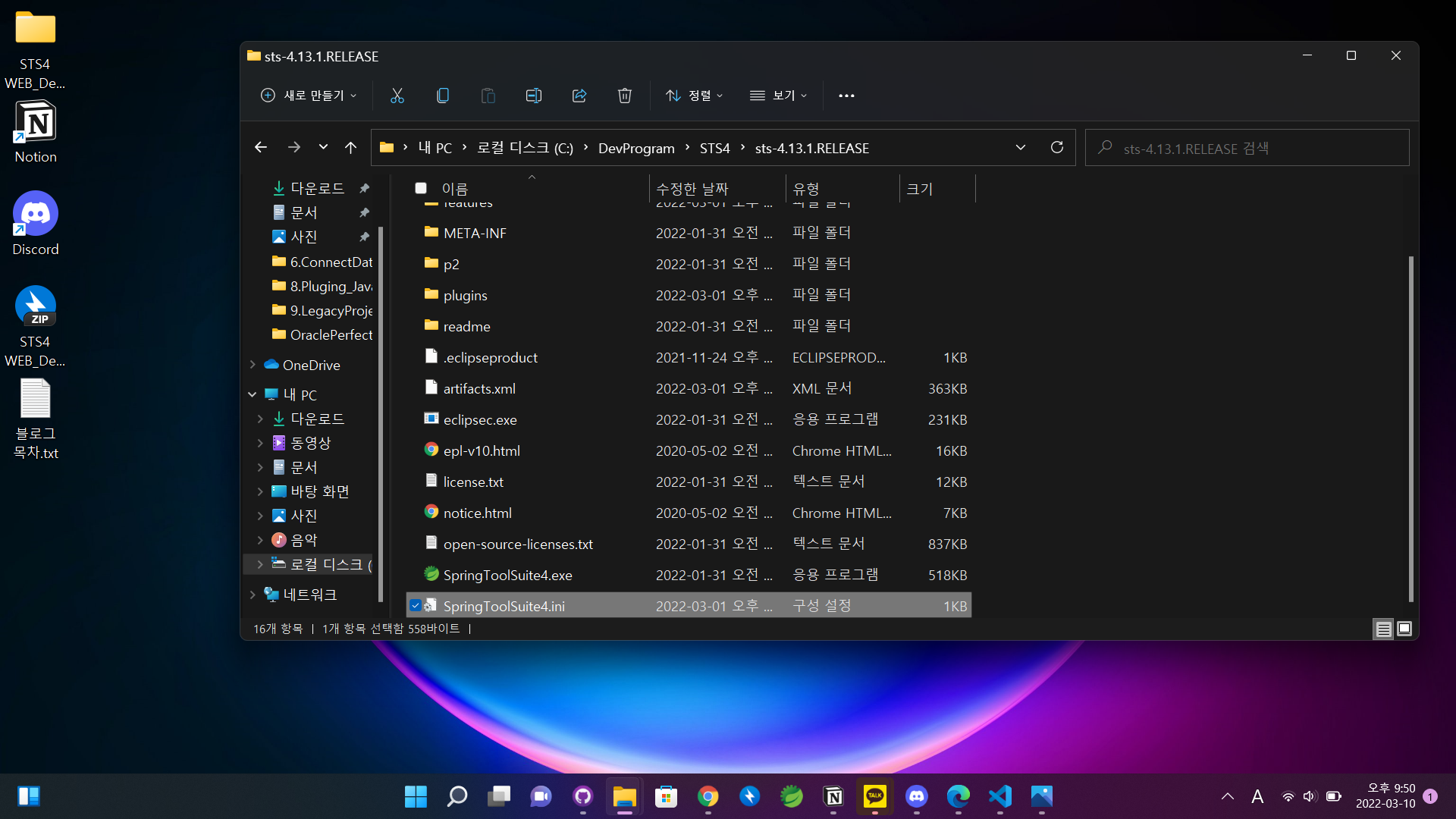Open the 보기 view menu
The height and width of the screenshot is (819, 1456).
coord(778,96)
